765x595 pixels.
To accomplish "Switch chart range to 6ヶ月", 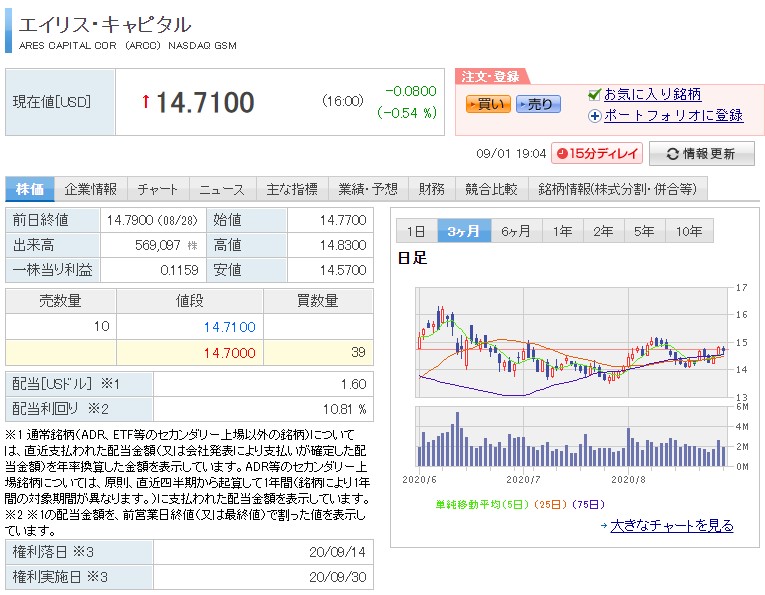I will 516,231.
